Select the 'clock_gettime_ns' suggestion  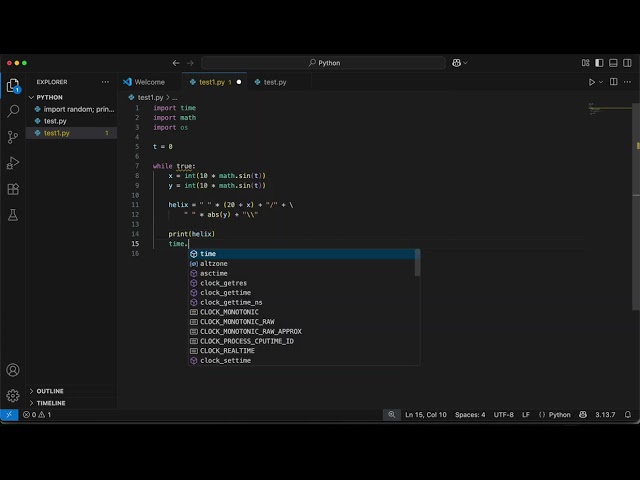tap(301, 302)
